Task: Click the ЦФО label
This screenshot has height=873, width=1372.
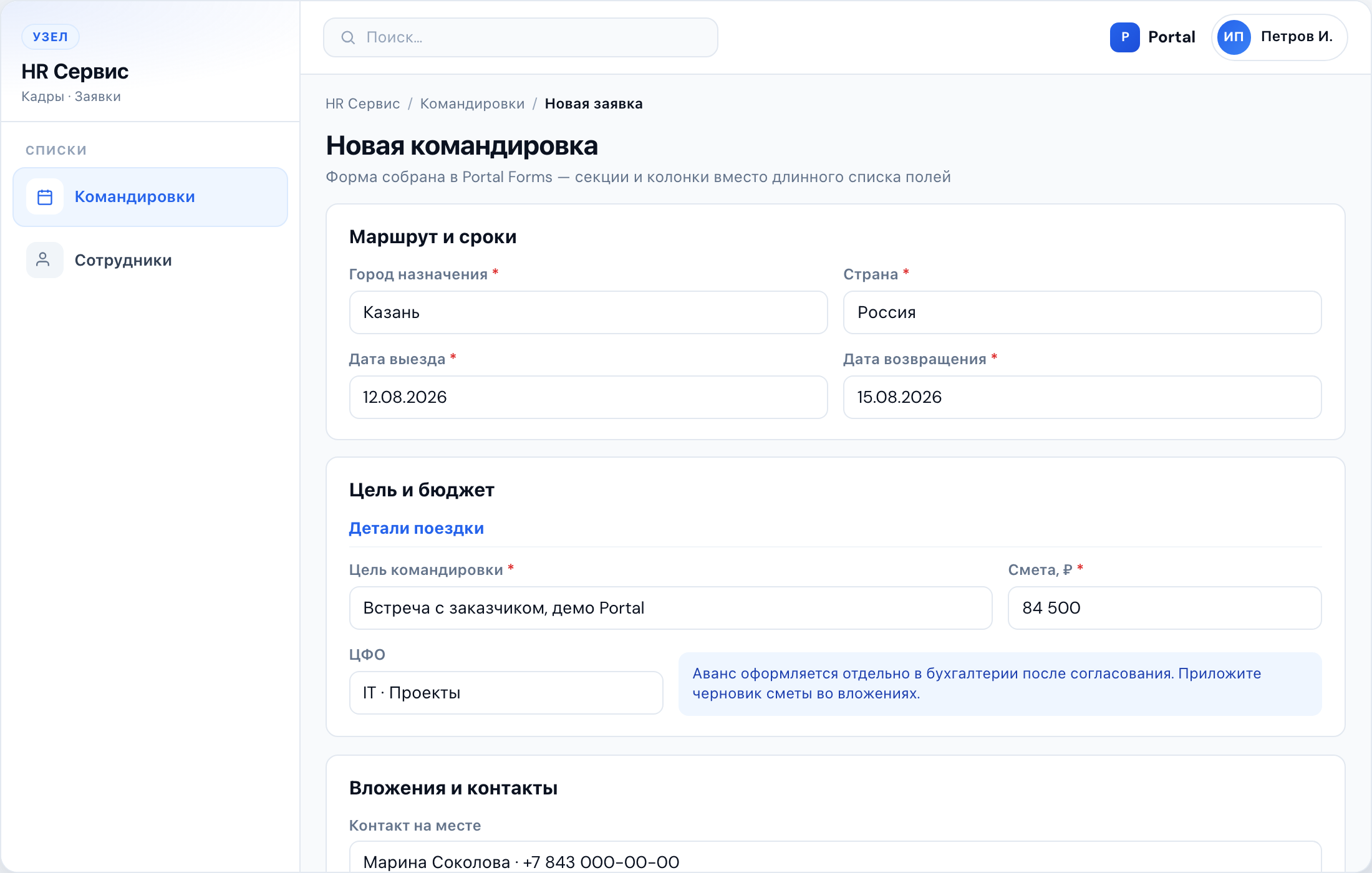Action: [x=367, y=655]
